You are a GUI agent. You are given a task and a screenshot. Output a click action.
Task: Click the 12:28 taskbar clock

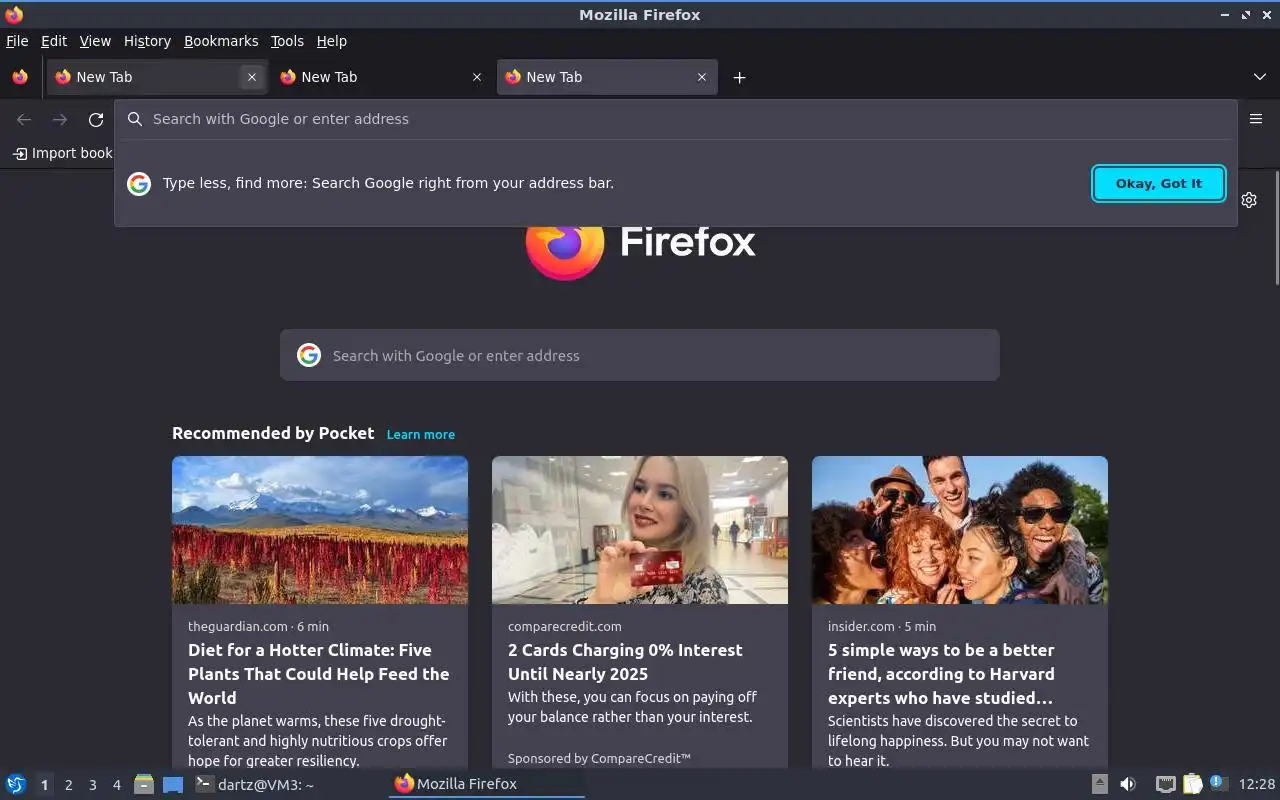(x=1257, y=784)
